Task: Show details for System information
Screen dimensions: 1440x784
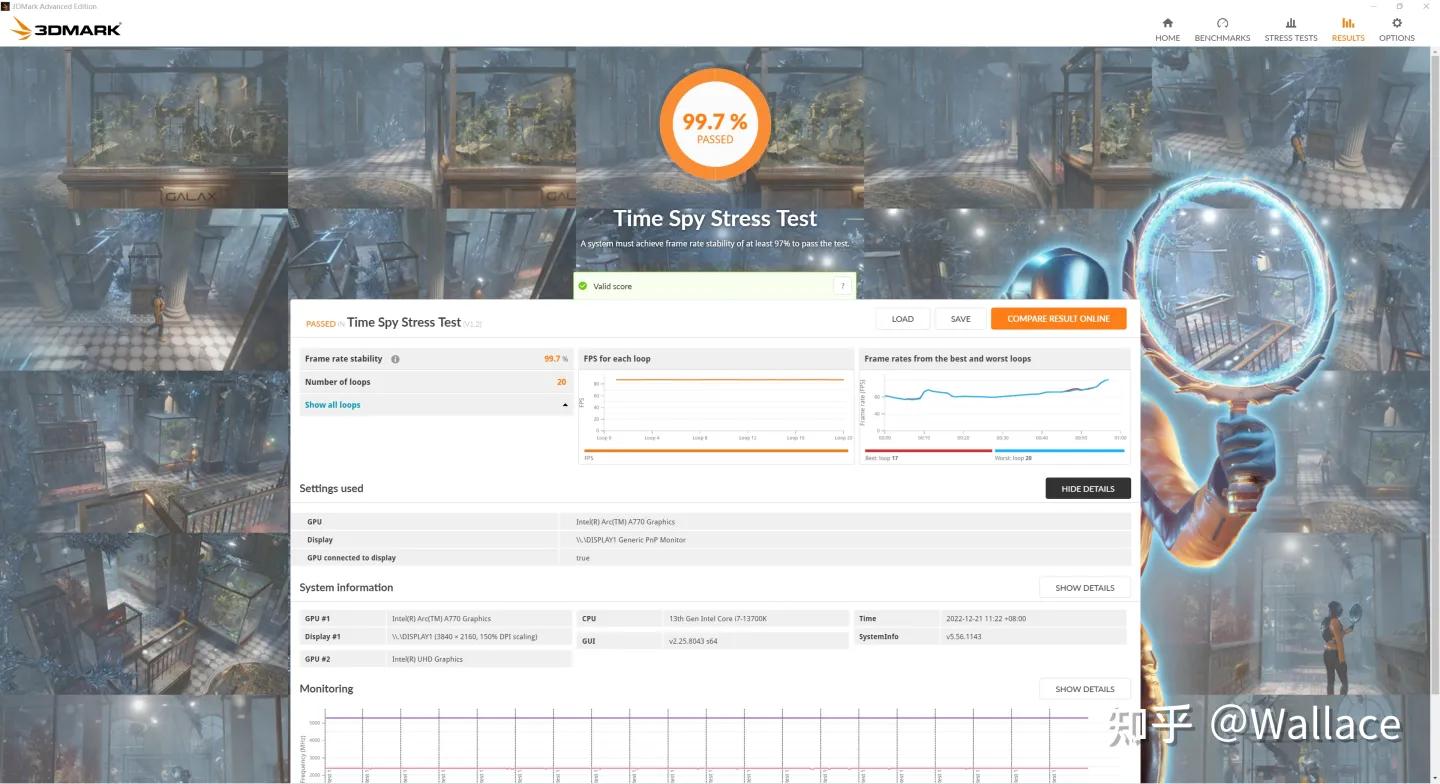Action: click(x=1084, y=587)
